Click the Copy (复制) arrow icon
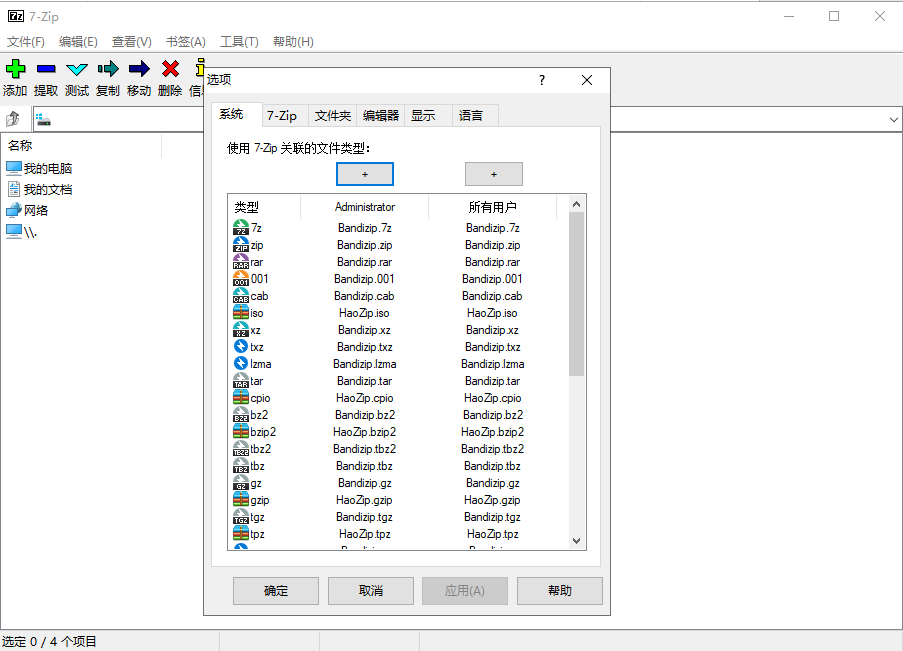The image size is (903, 651). [108, 69]
